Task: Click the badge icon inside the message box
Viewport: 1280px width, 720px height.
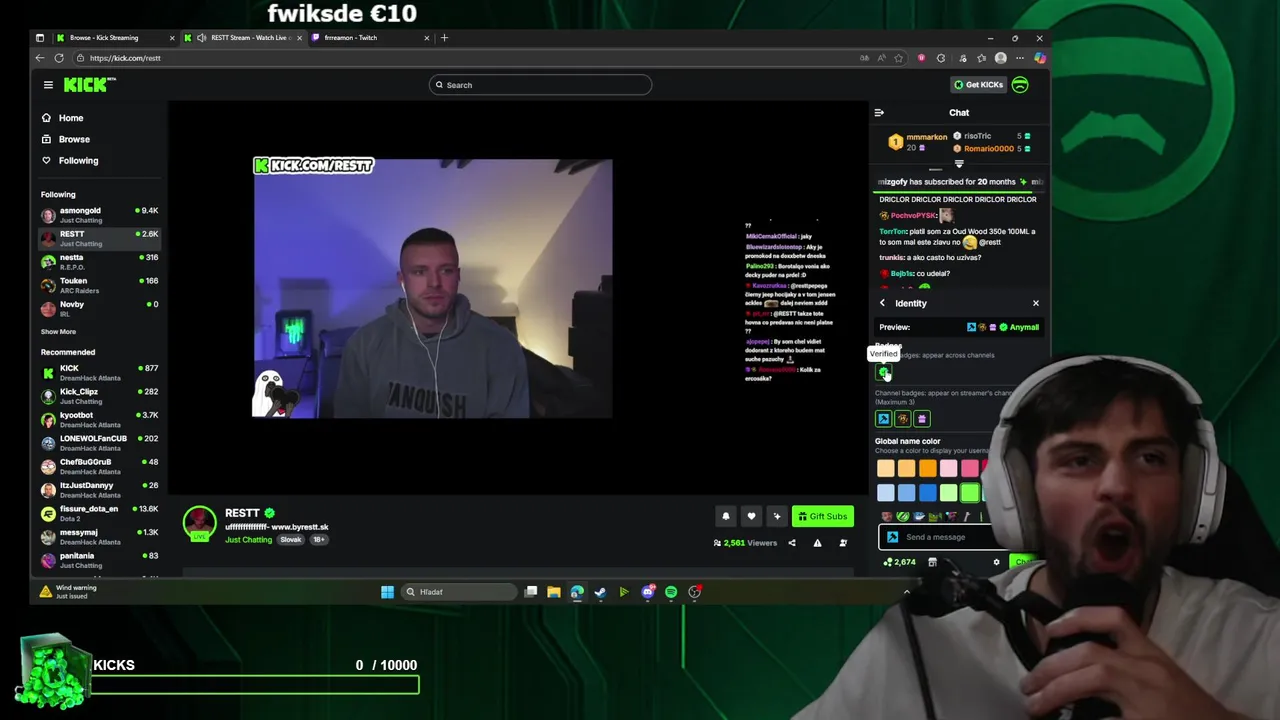Action: tap(892, 537)
